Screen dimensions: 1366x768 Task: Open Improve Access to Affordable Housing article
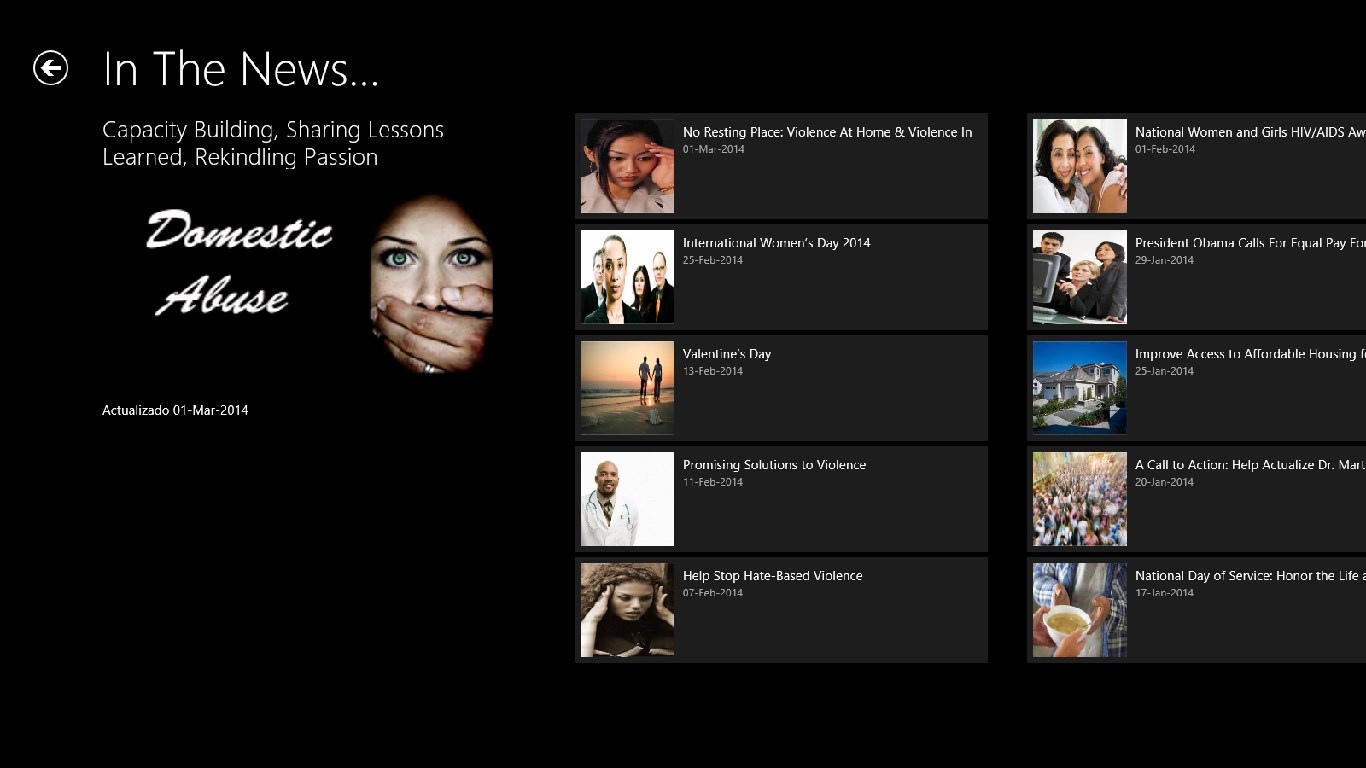pyautogui.click(x=1249, y=354)
